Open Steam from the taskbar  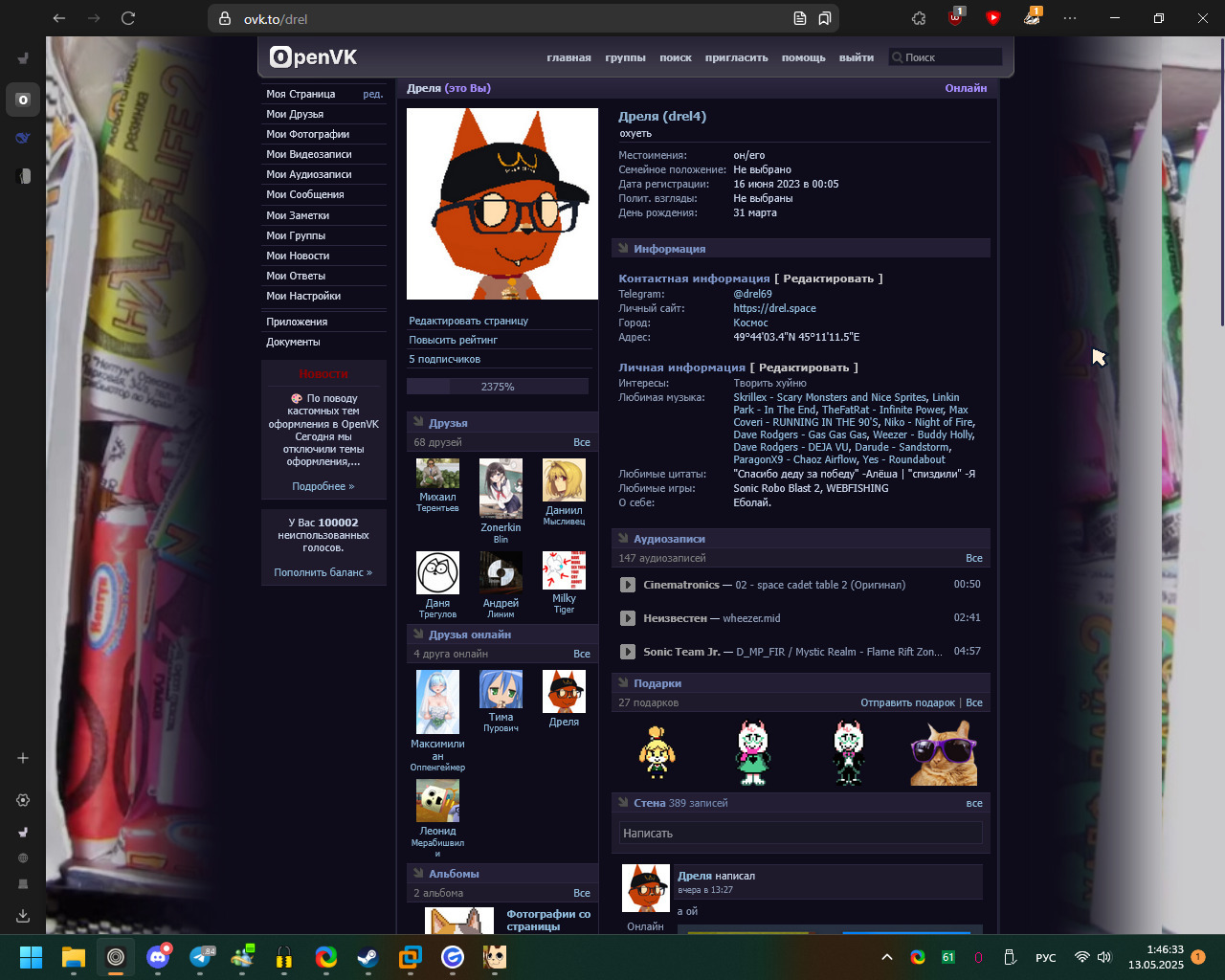point(368,957)
